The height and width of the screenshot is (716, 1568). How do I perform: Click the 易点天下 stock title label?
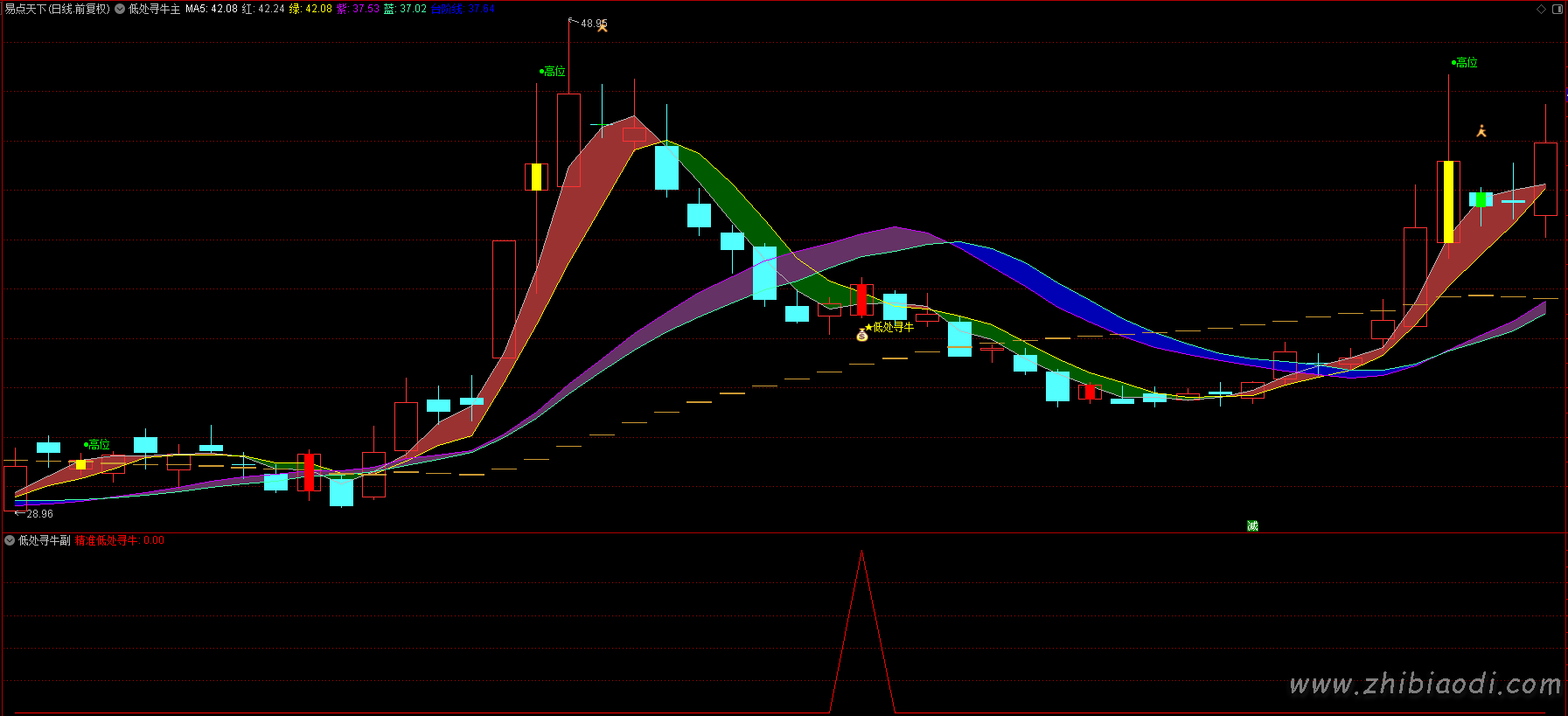coord(58,9)
